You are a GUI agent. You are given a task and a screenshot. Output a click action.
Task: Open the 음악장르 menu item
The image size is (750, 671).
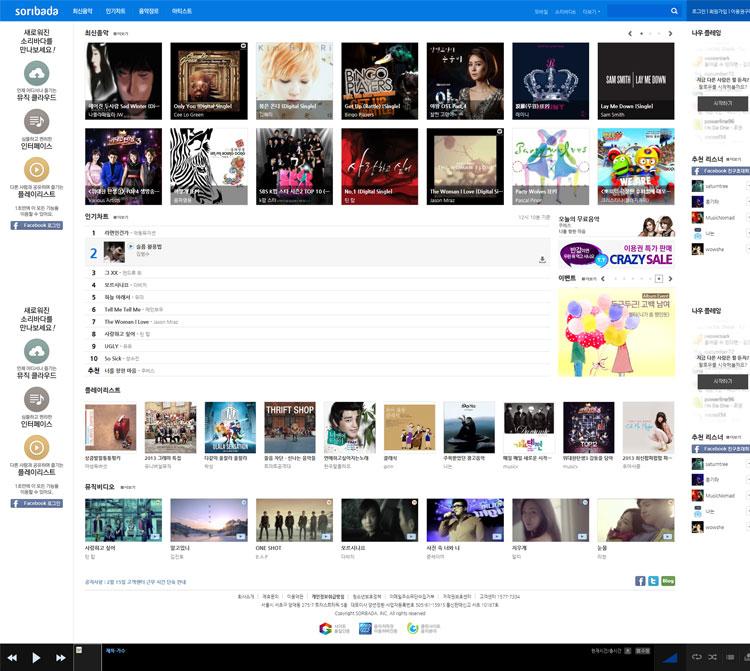coord(149,11)
